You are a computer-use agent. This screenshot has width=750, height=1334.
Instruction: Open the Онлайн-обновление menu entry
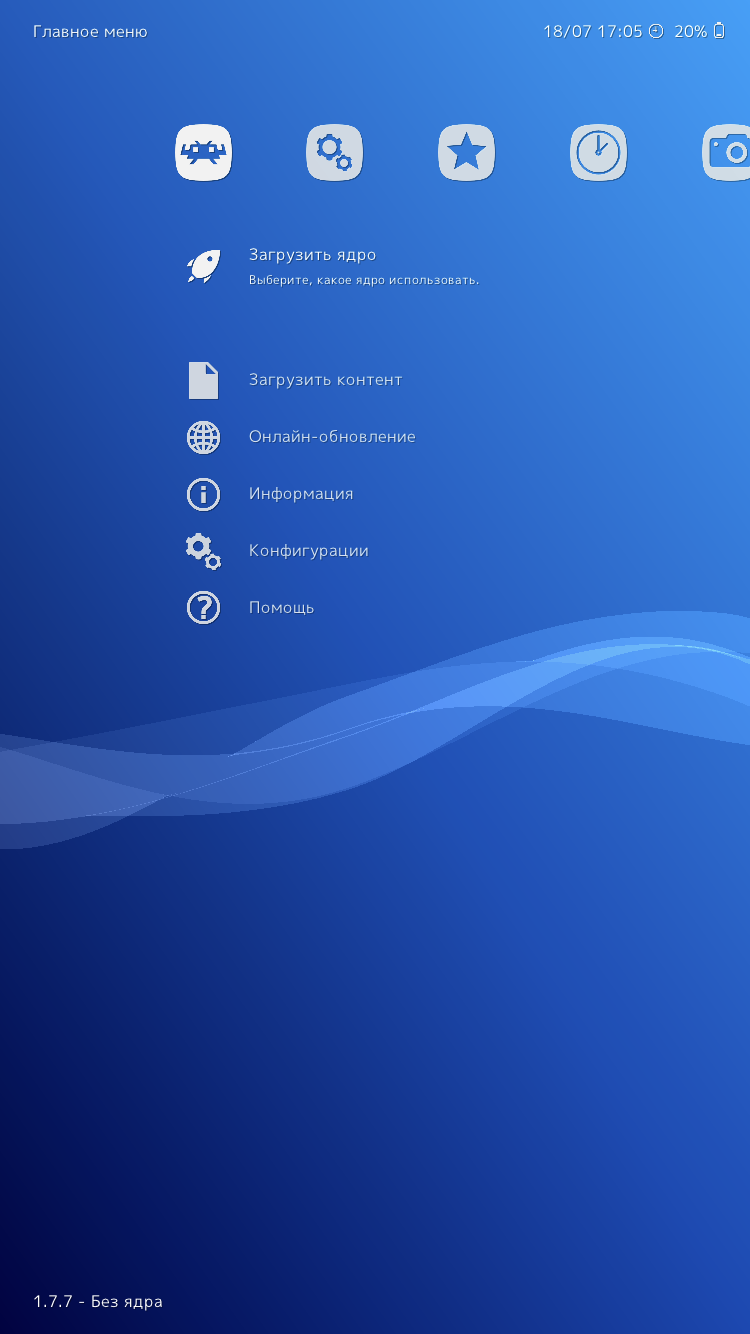pyautogui.click(x=332, y=437)
